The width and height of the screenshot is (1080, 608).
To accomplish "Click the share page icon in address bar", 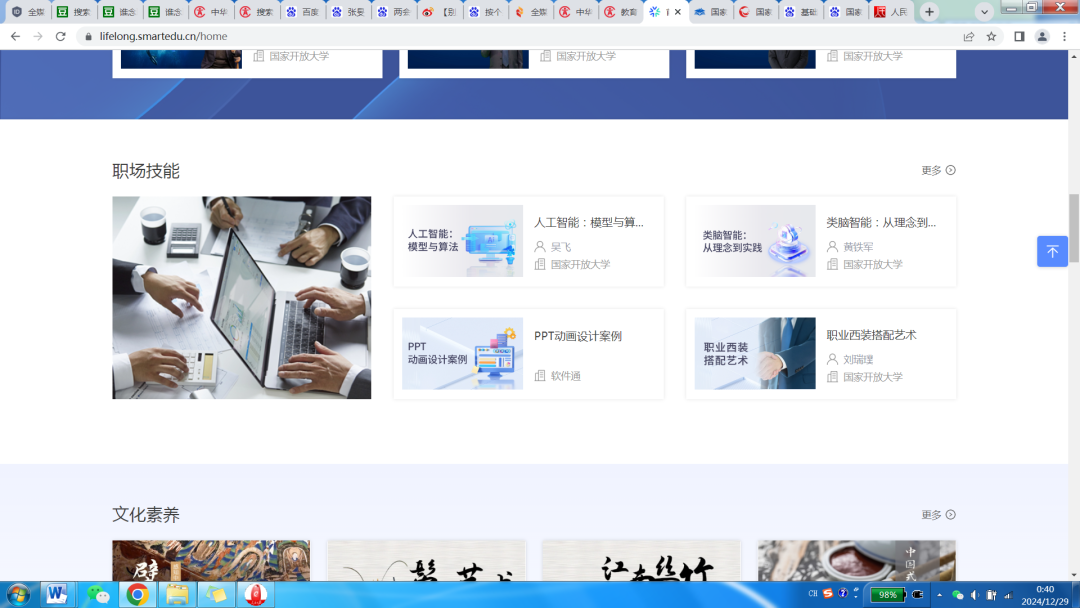I will (968, 36).
